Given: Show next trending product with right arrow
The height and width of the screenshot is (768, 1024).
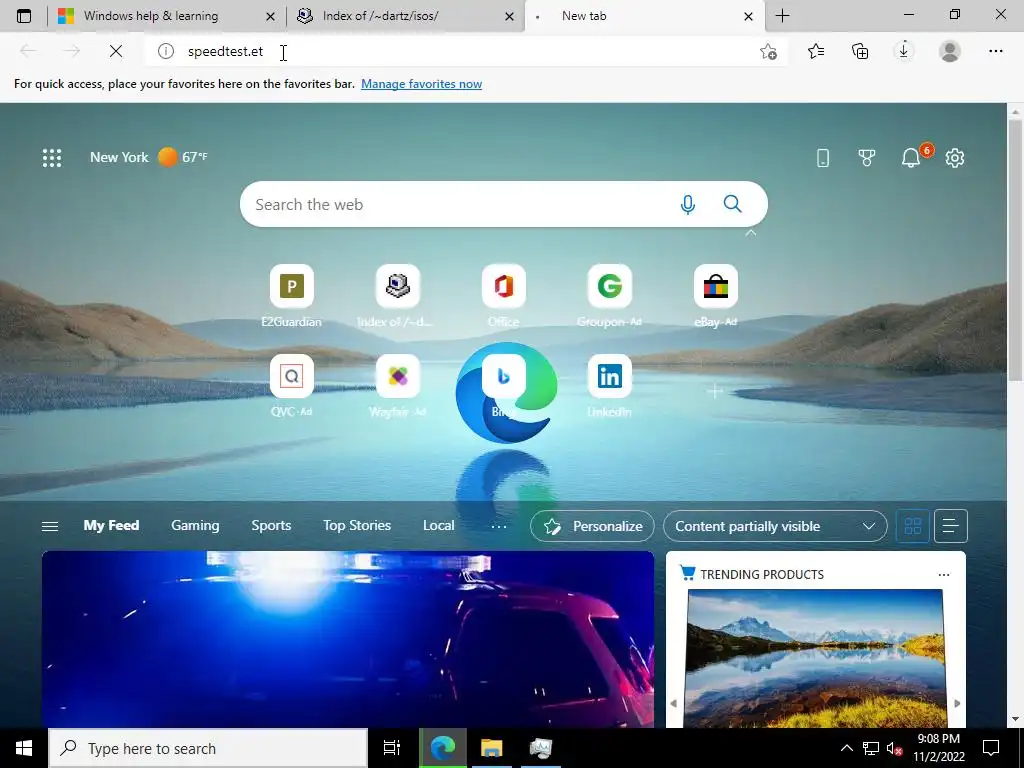Looking at the screenshot, I should [957, 703].
